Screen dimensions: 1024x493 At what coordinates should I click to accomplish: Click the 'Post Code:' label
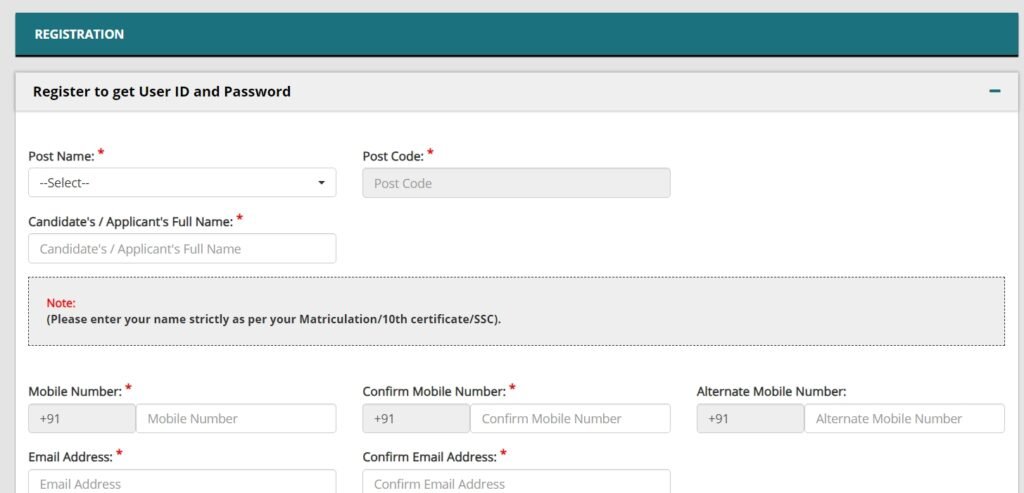(x=393, y=157)
